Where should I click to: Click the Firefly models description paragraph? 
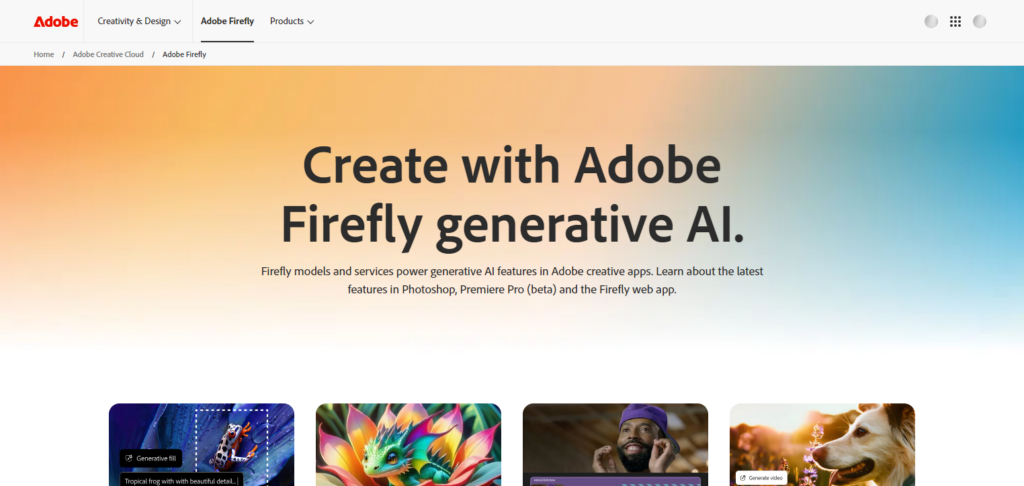click(512, 280)
